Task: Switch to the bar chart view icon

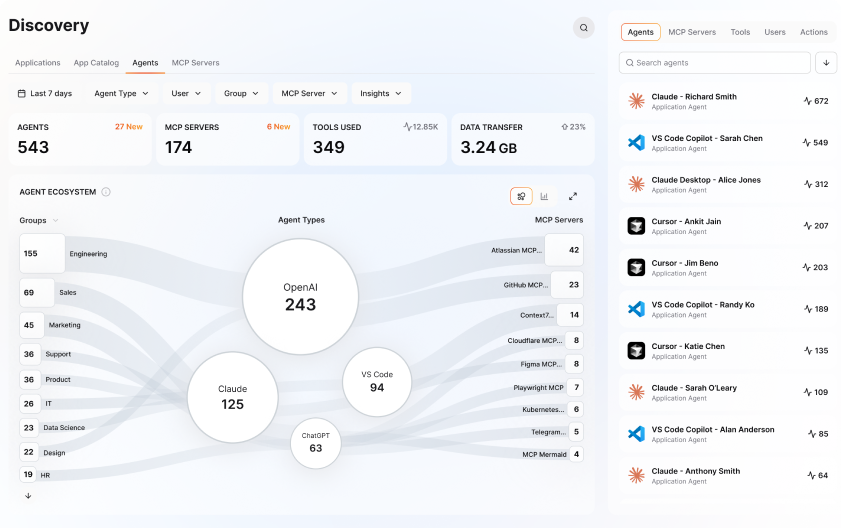Action: 544,196
